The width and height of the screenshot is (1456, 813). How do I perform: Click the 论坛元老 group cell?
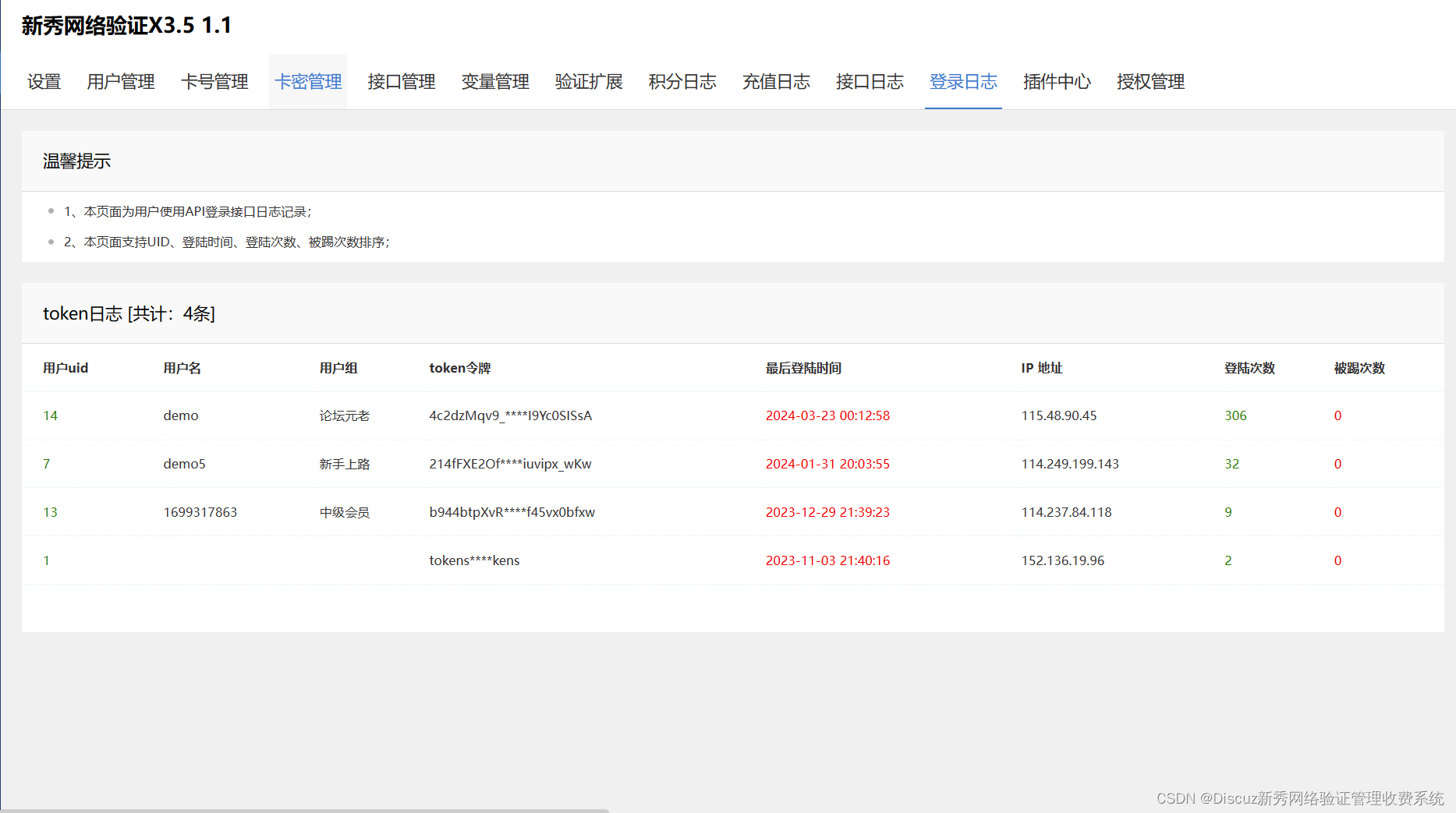345,415
